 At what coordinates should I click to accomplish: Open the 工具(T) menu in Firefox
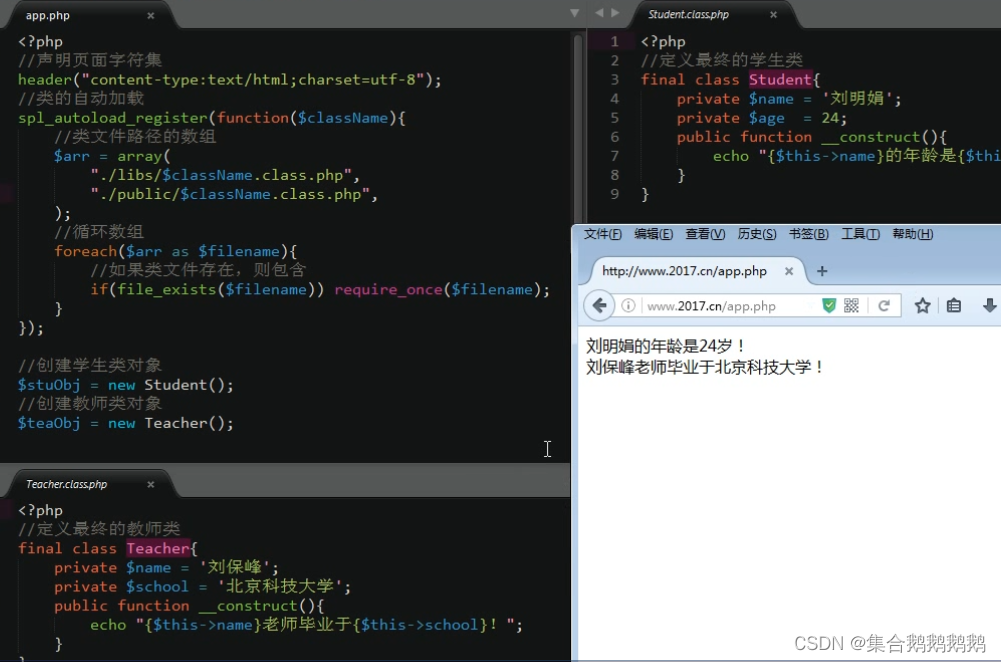(x=860, y=234)
